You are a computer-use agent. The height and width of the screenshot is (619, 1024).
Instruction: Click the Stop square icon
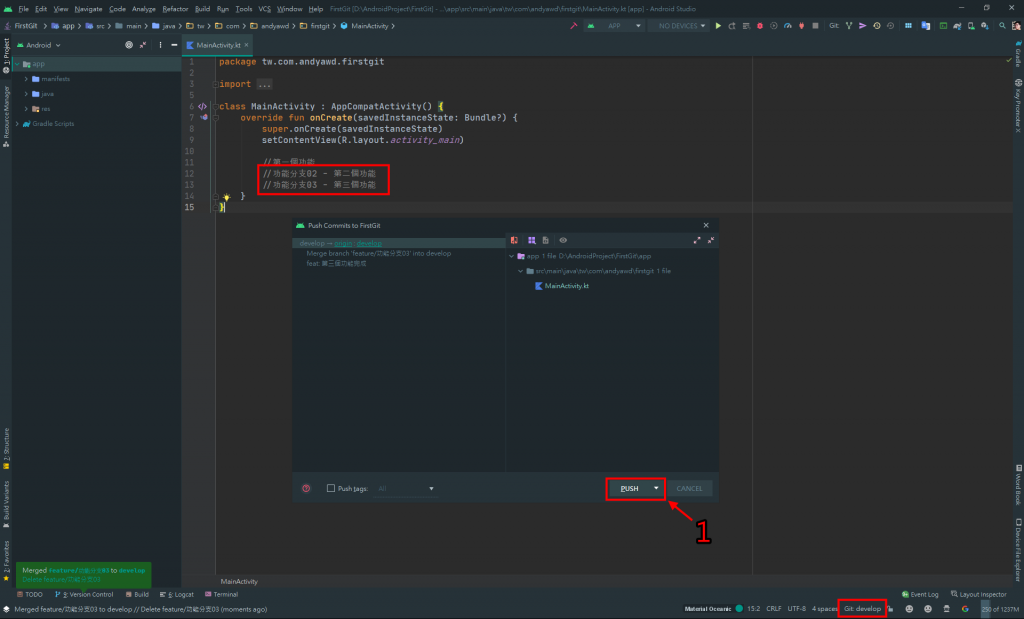[x=815, y=26]
